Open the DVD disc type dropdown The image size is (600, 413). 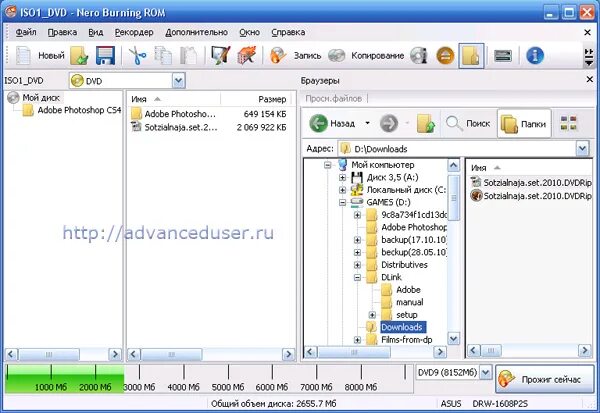179,81
